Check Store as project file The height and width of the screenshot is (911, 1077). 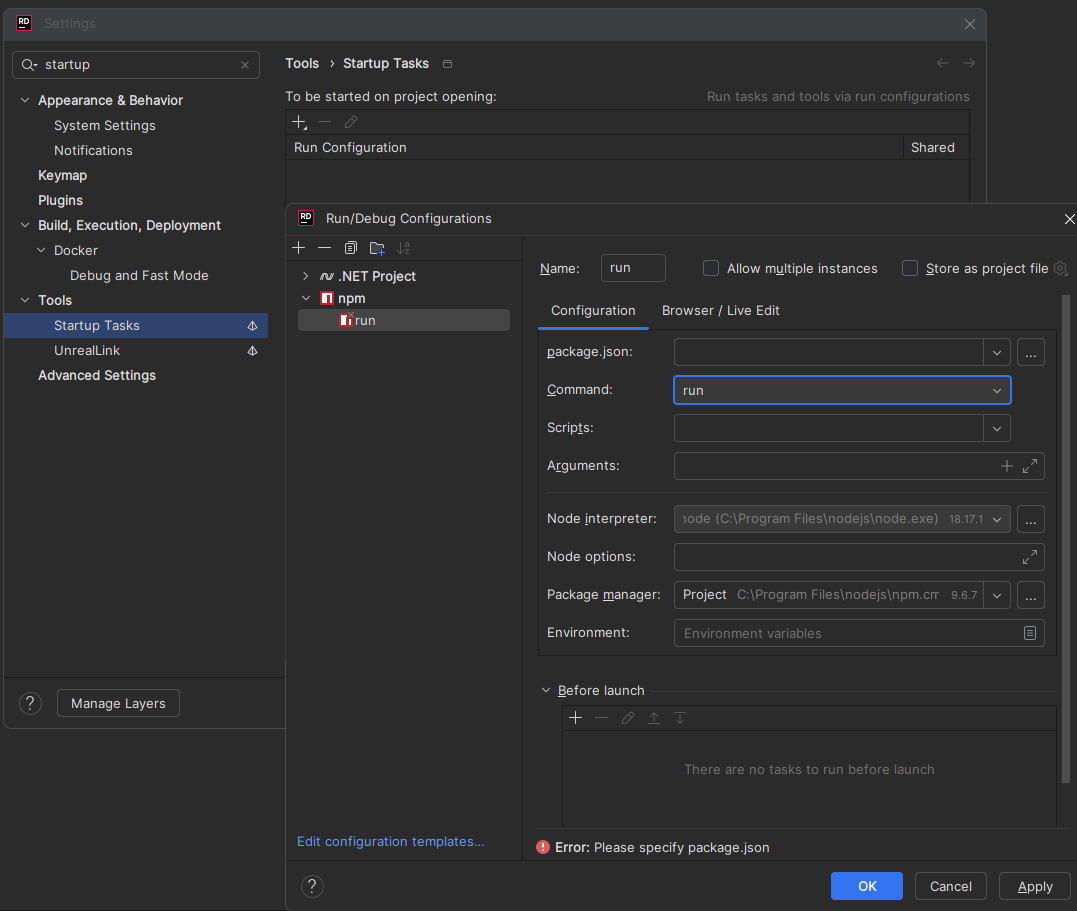point(909,268)
